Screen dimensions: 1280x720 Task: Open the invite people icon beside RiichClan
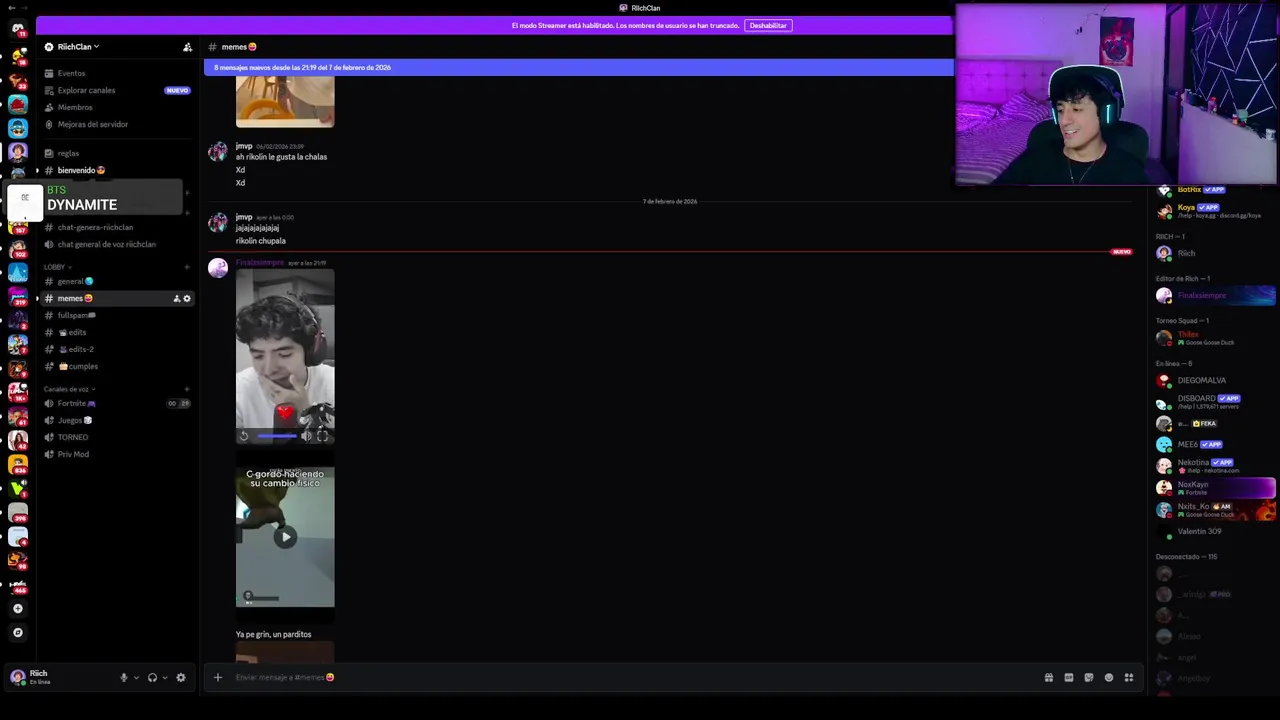[x=187, y=47]
